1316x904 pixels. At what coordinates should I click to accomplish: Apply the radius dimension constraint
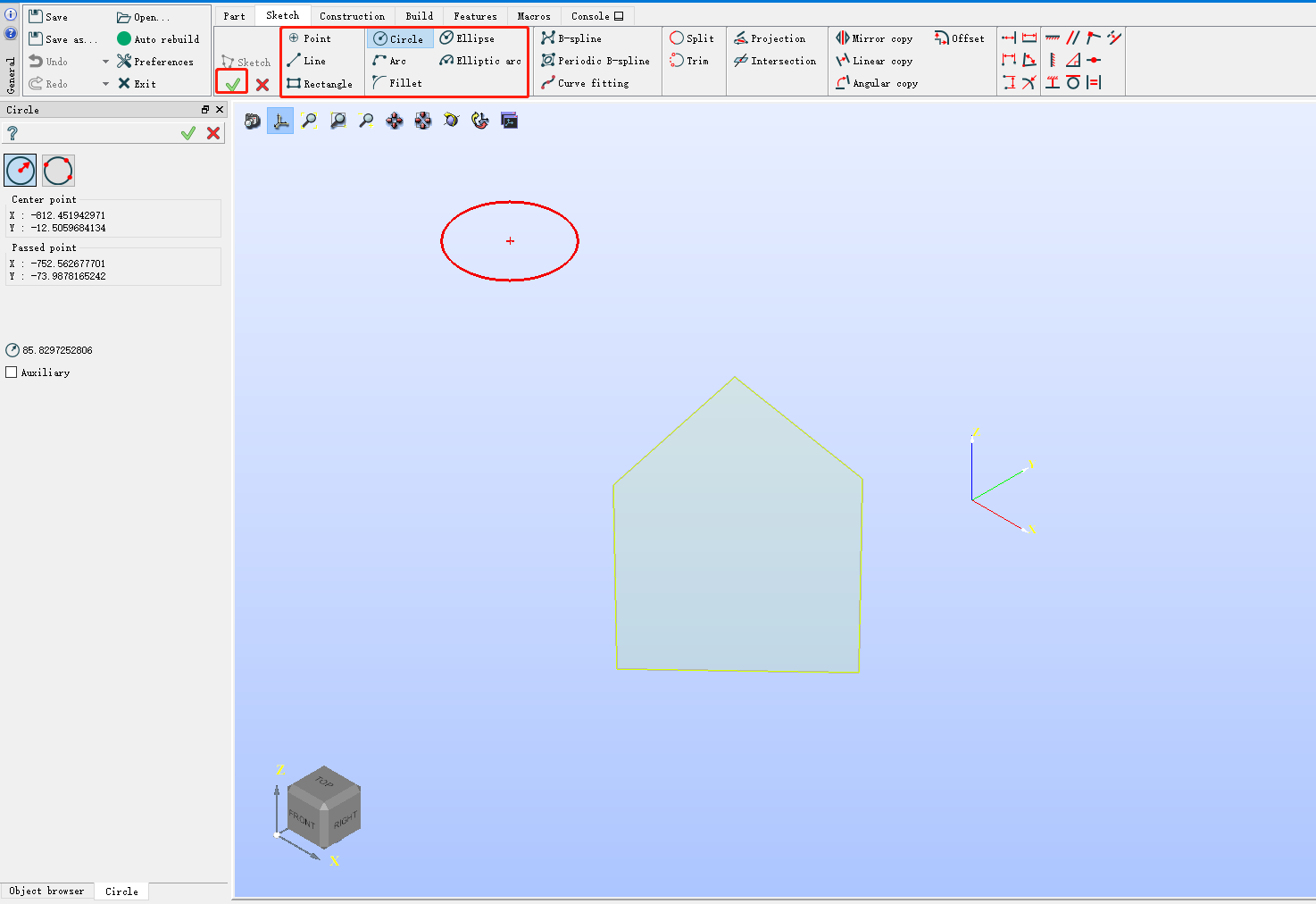click(x=1029, y=82)
